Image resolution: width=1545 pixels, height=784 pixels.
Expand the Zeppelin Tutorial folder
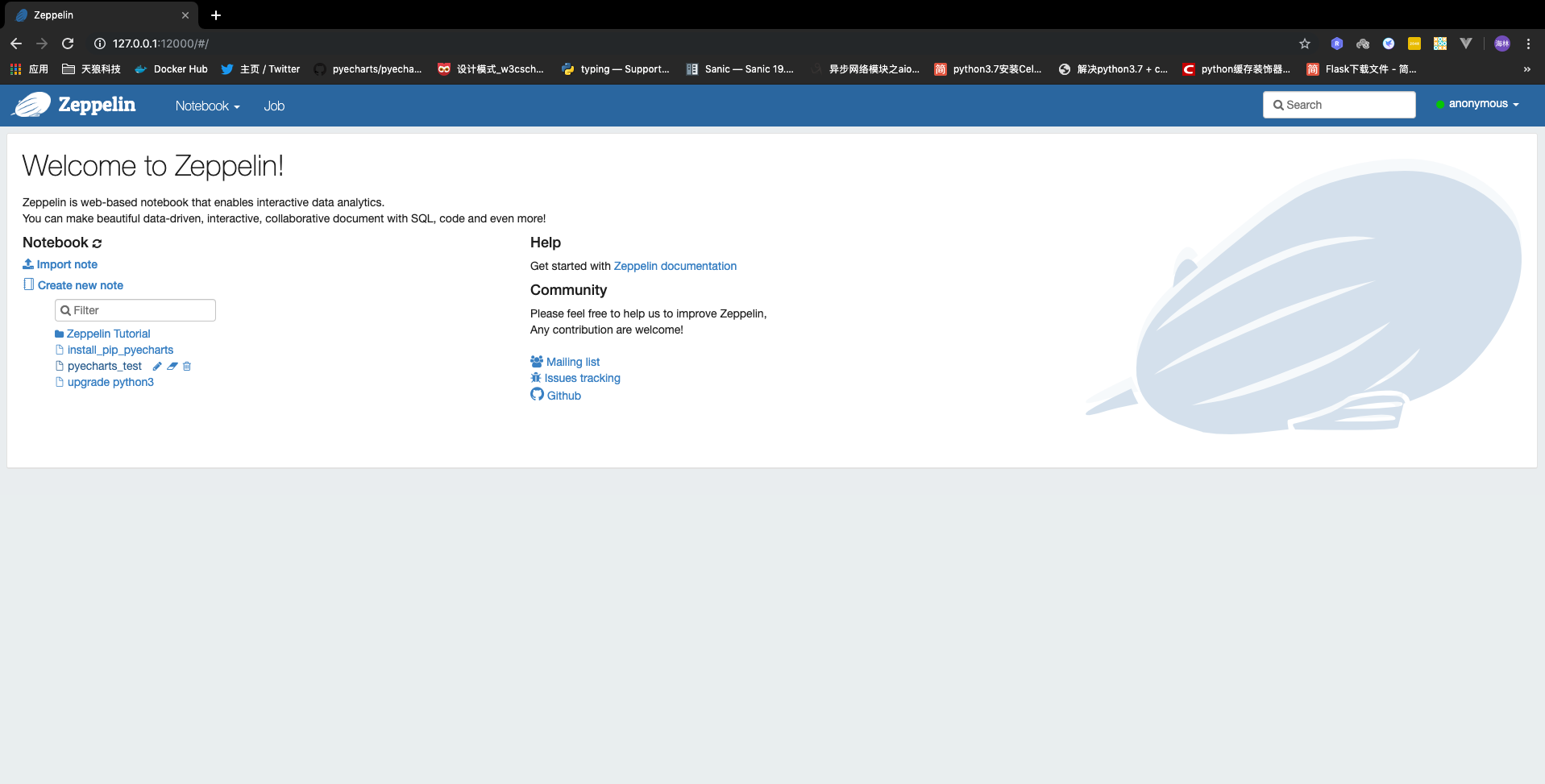click(x=108, y=334)
